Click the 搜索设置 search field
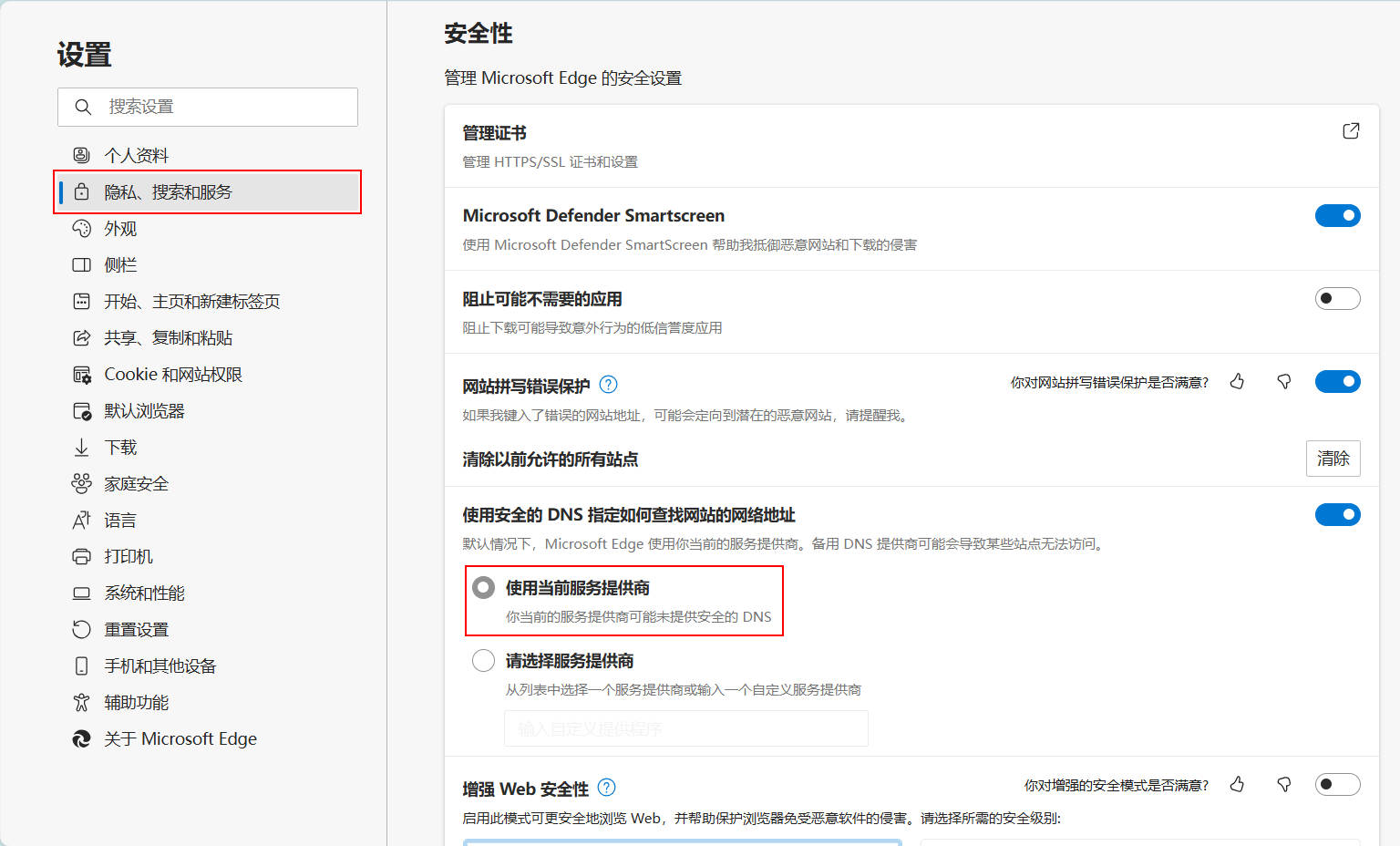This screenshot has height=846, width=1400. pyautogui.click(x=208, y=107)
